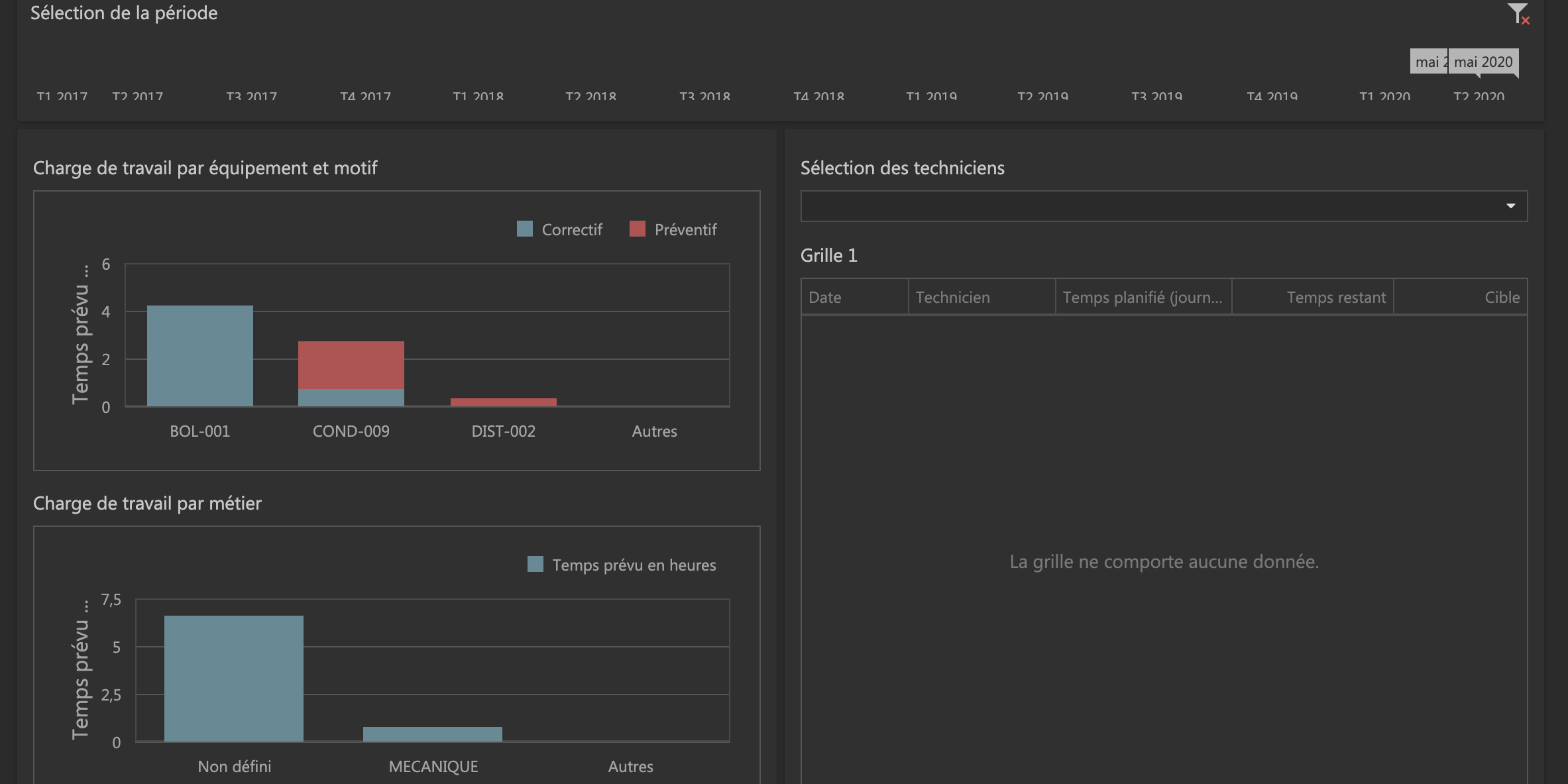
Task: Click the COND-009 axis label
Action: point(351,431)
